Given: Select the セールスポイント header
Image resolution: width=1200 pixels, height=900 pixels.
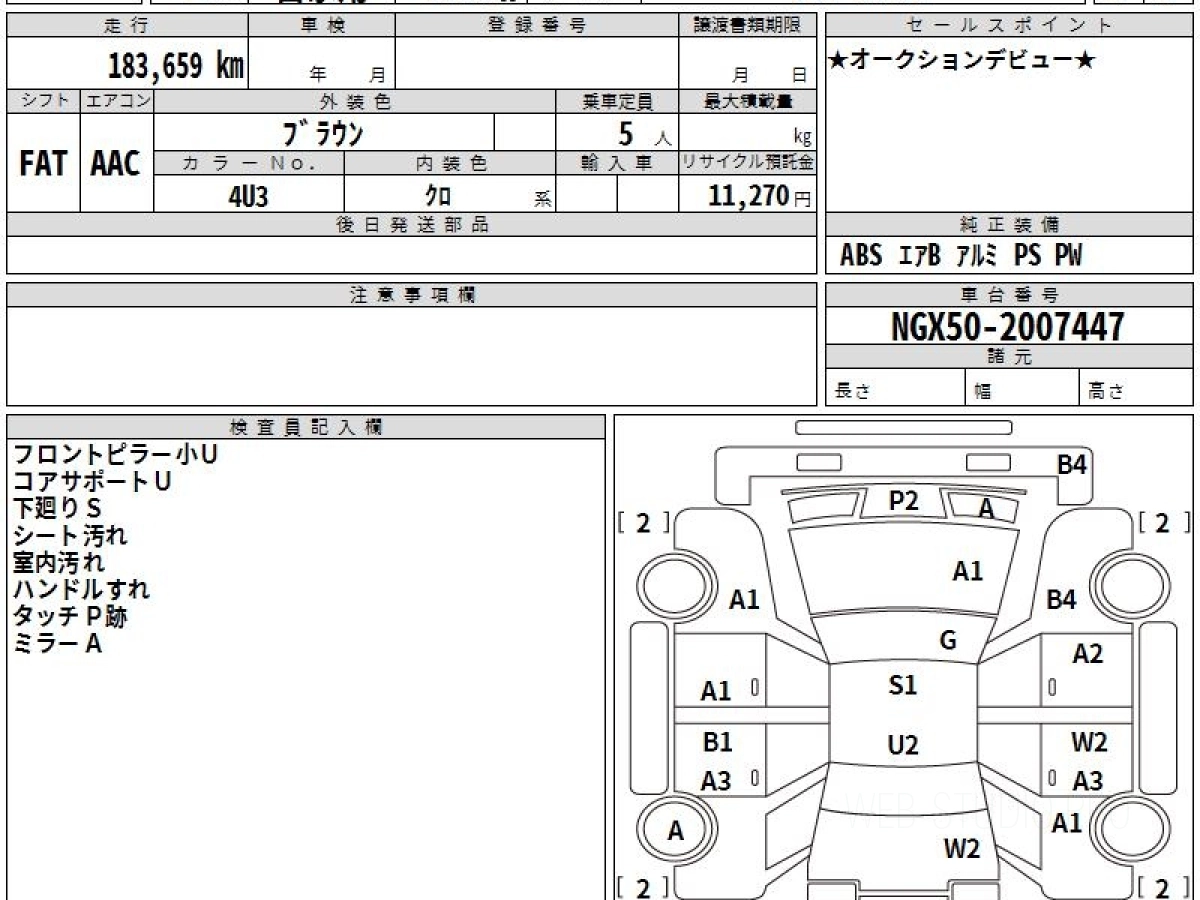Looking at the screenshot, I should pyautogui.click(x=1009, y=26).
